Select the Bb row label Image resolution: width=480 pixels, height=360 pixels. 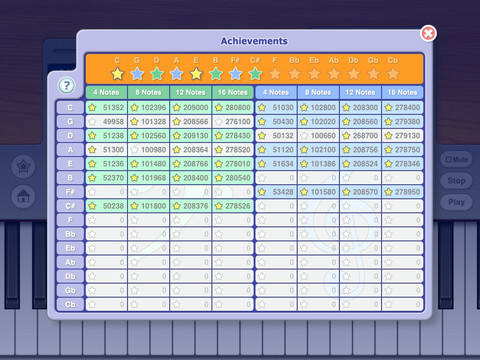(x=70, y=234)
